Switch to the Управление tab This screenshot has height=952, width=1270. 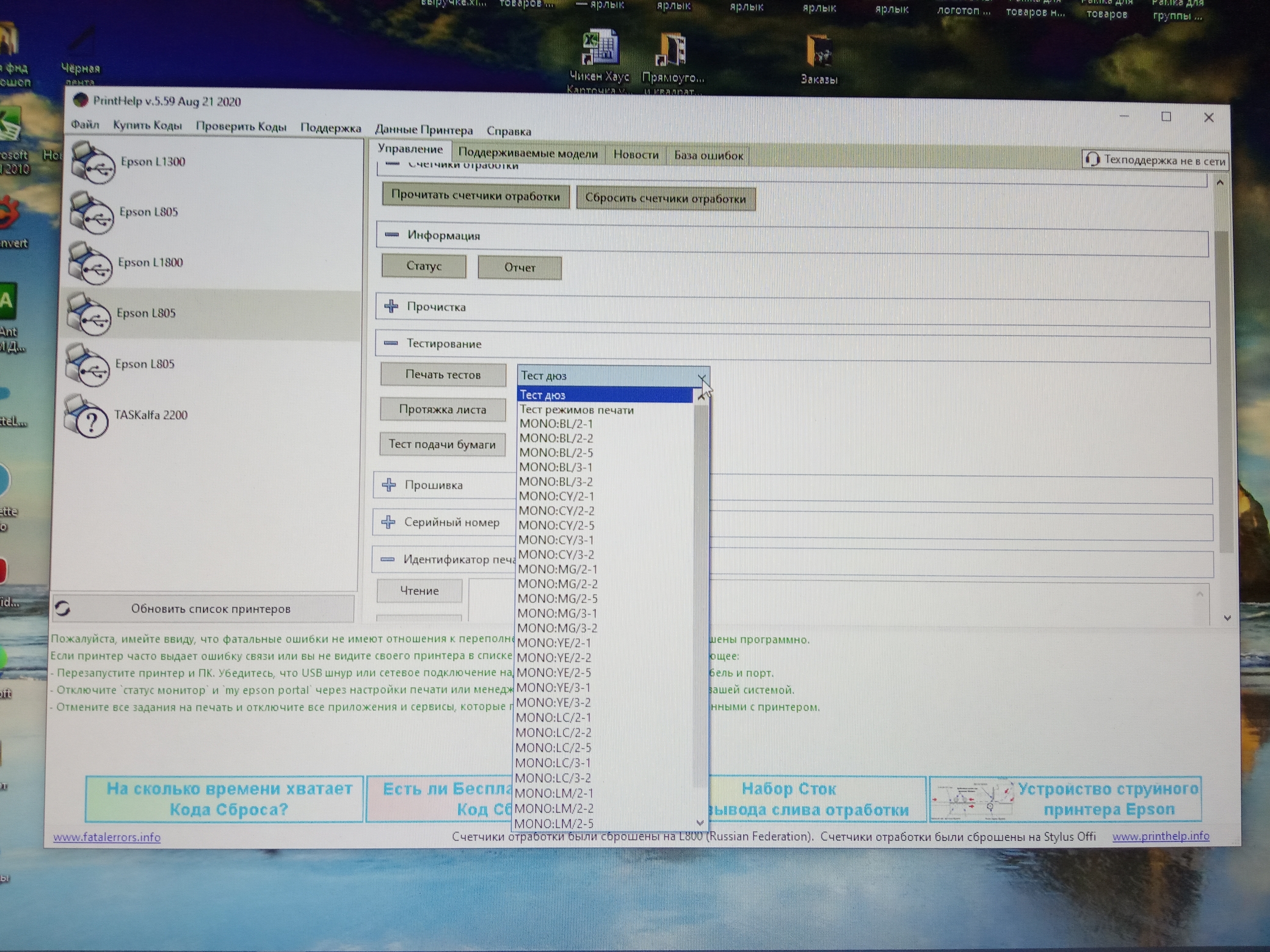click(x=410, y=150)
